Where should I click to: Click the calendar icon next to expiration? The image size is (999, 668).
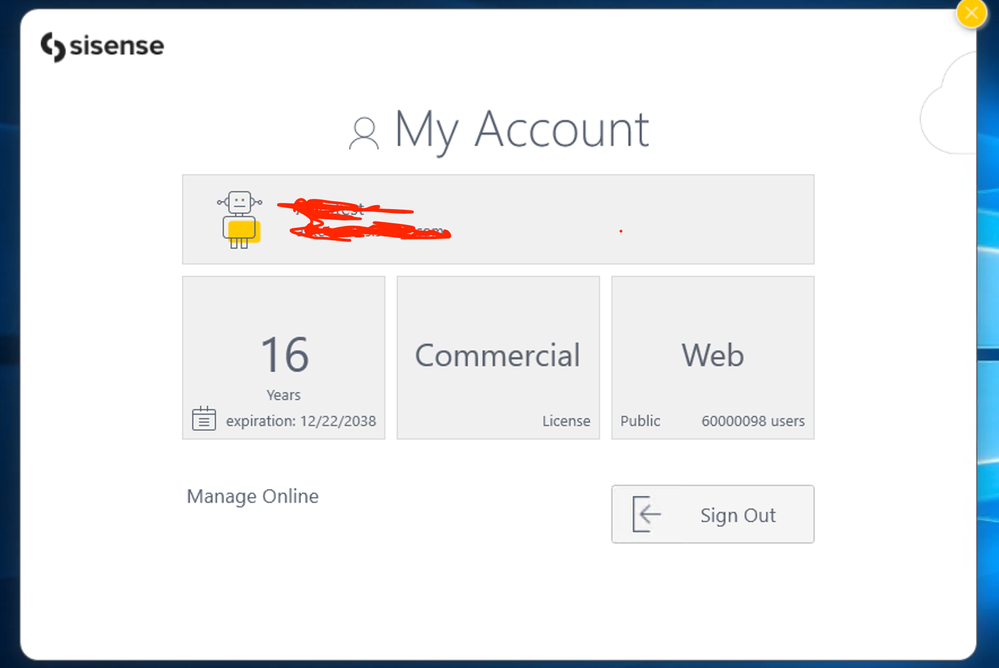204,419
